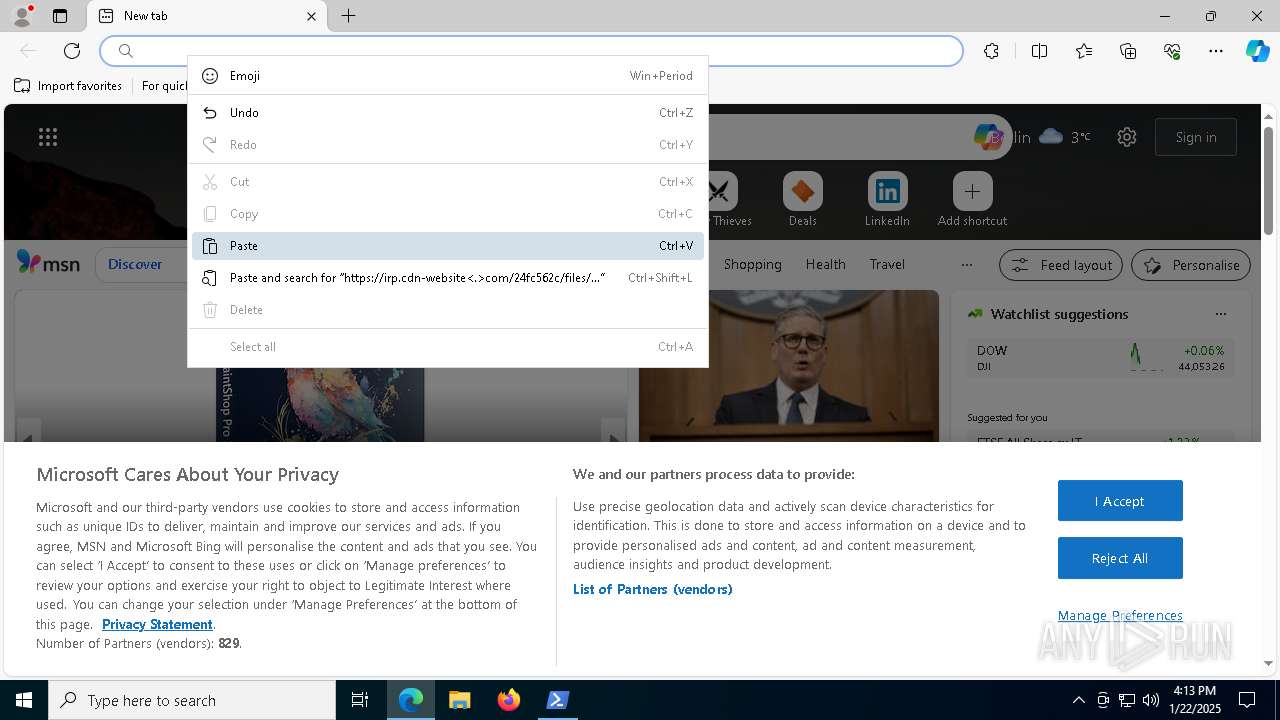
Task: Open Keir Starmer news thumbnail
Action: (789, 366)
